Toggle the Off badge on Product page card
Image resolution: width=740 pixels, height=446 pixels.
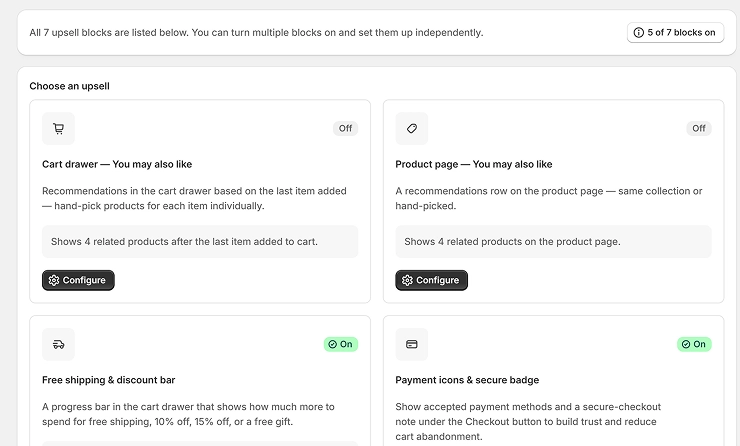pos(699,128)
